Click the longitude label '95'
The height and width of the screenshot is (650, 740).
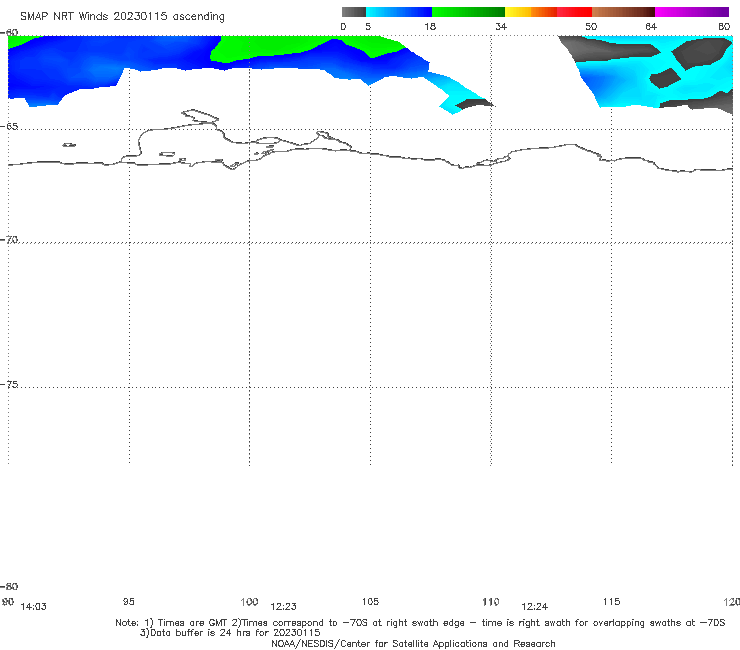[128, 601]
